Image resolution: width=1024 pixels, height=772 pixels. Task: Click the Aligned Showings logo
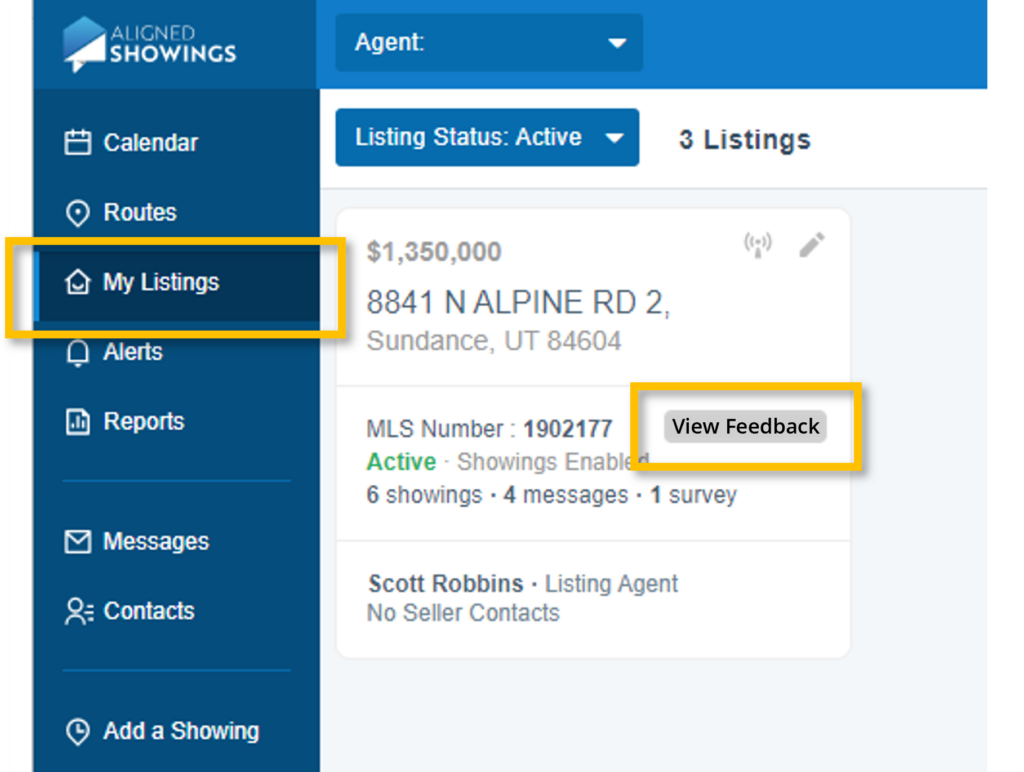click(x=150, y=44)
